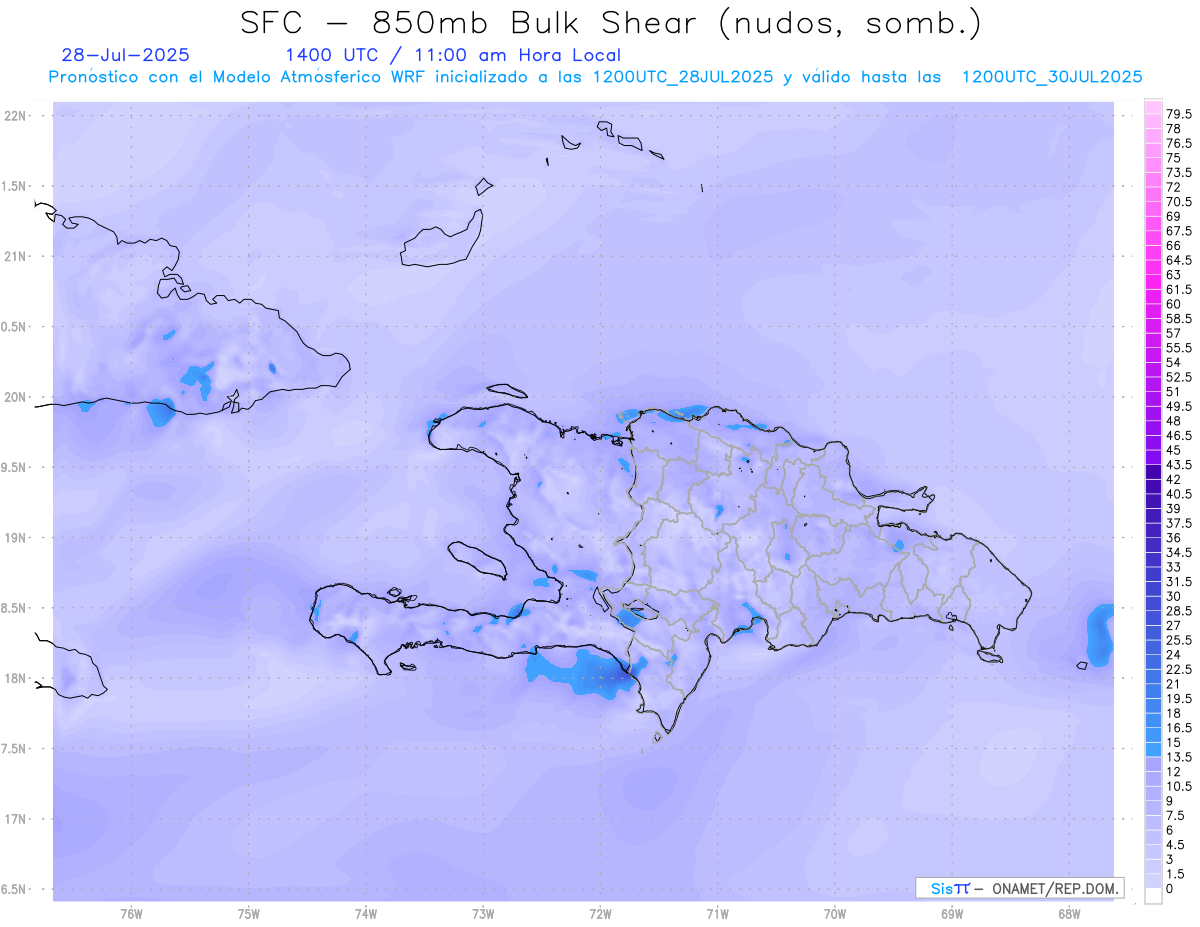The width and height of the screenshot is (1200, 927).
Task: Click the "74W" longitude label
Action: tap(365, 914)
